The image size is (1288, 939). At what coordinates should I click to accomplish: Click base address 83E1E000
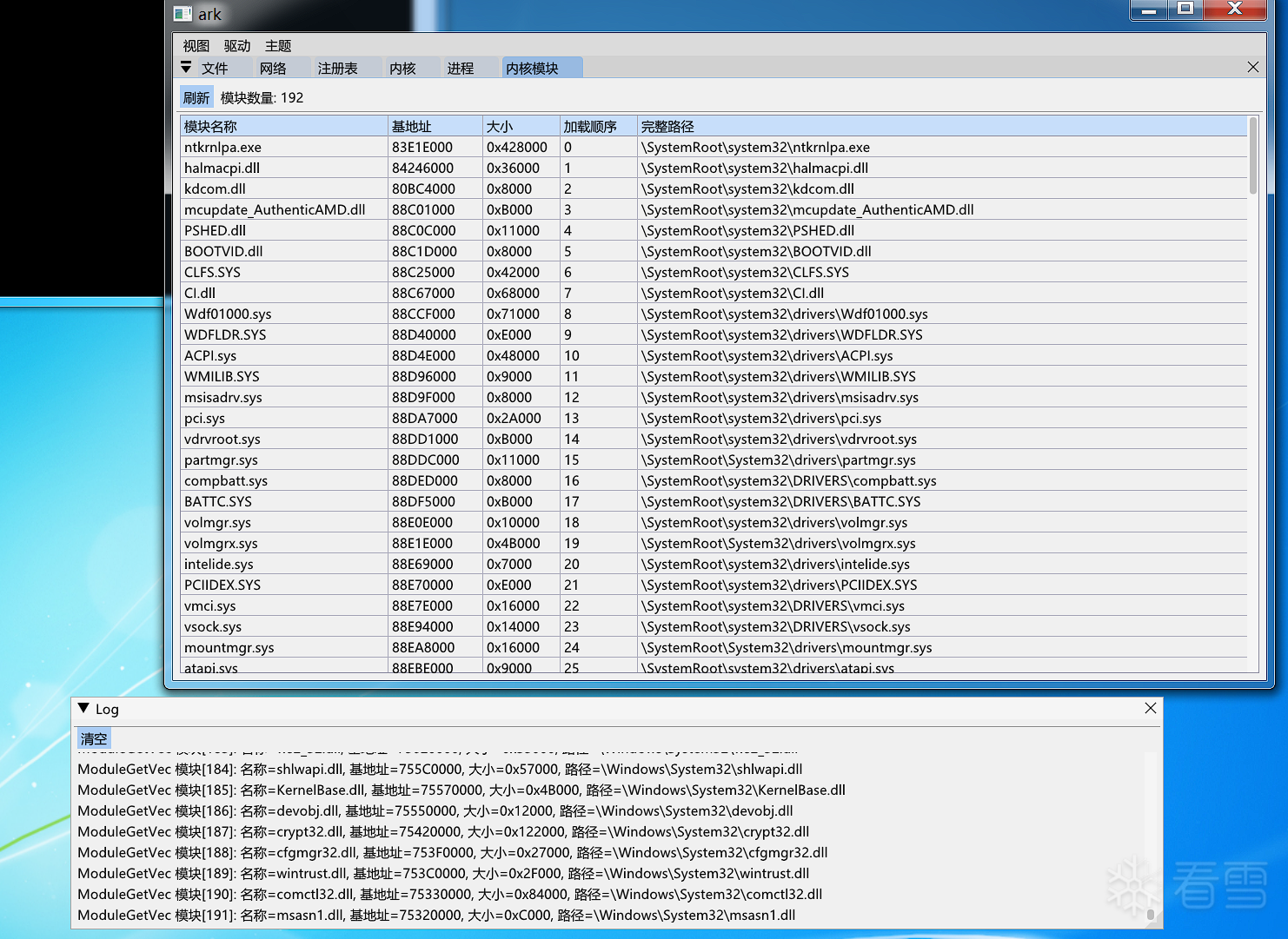[x=422, y=147]
